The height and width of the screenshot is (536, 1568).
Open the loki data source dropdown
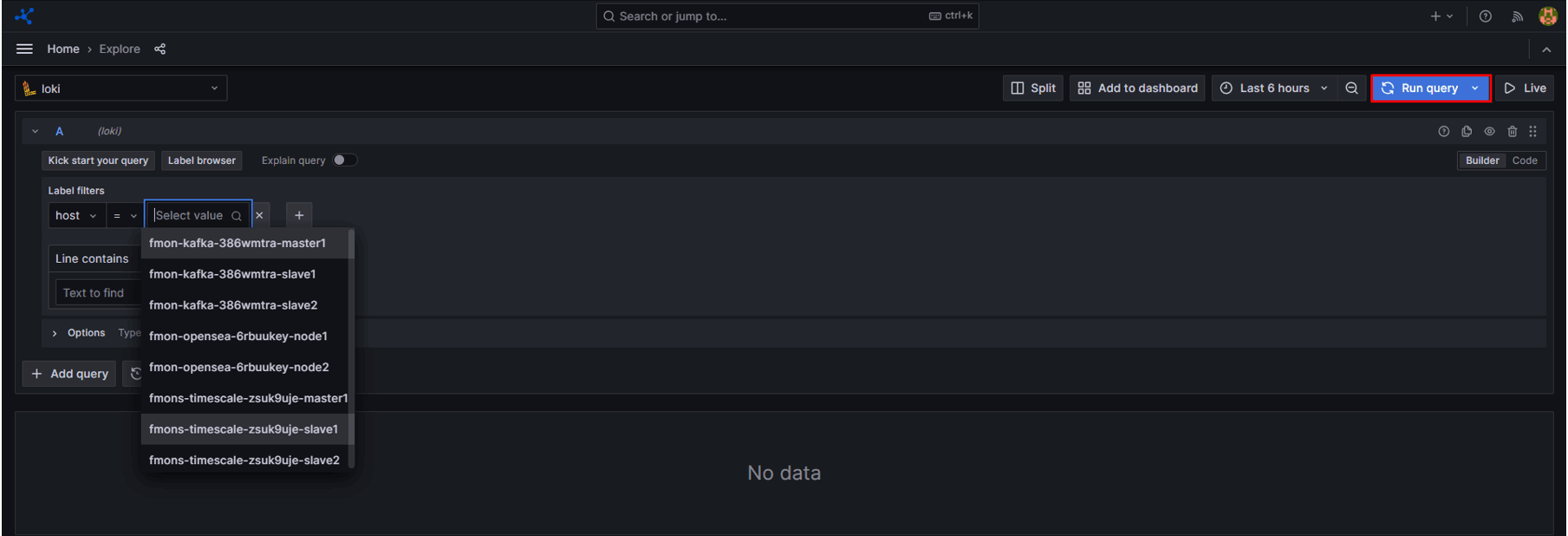120,88
